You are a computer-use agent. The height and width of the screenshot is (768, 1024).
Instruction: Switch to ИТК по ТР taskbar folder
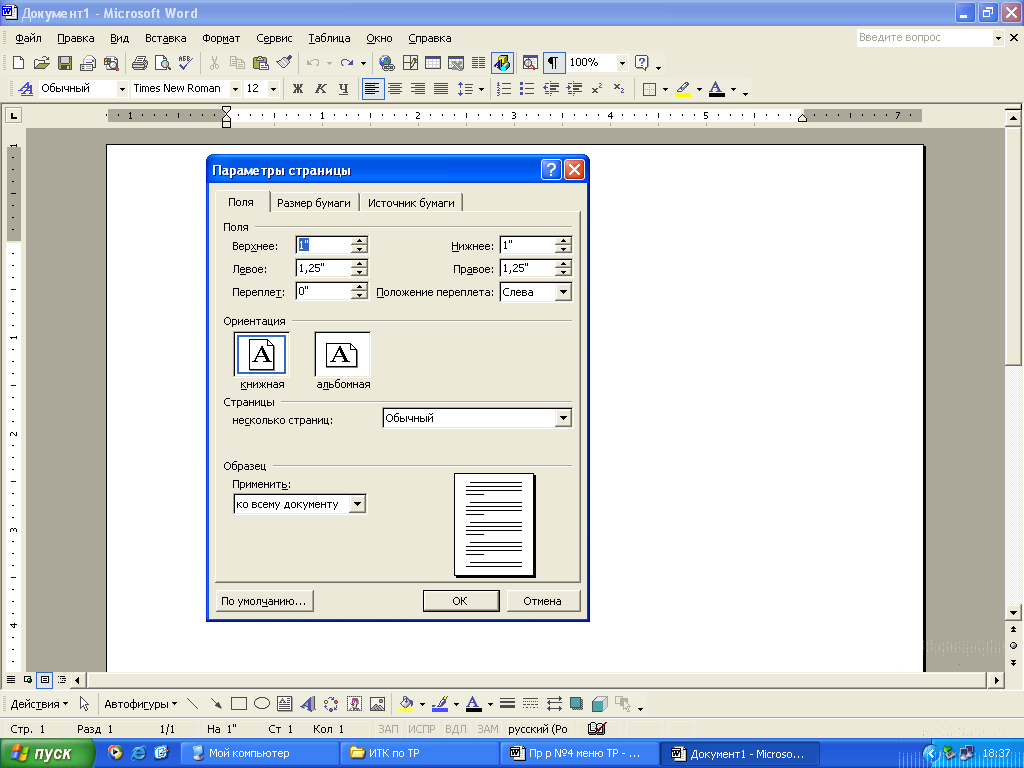(420, 754)
